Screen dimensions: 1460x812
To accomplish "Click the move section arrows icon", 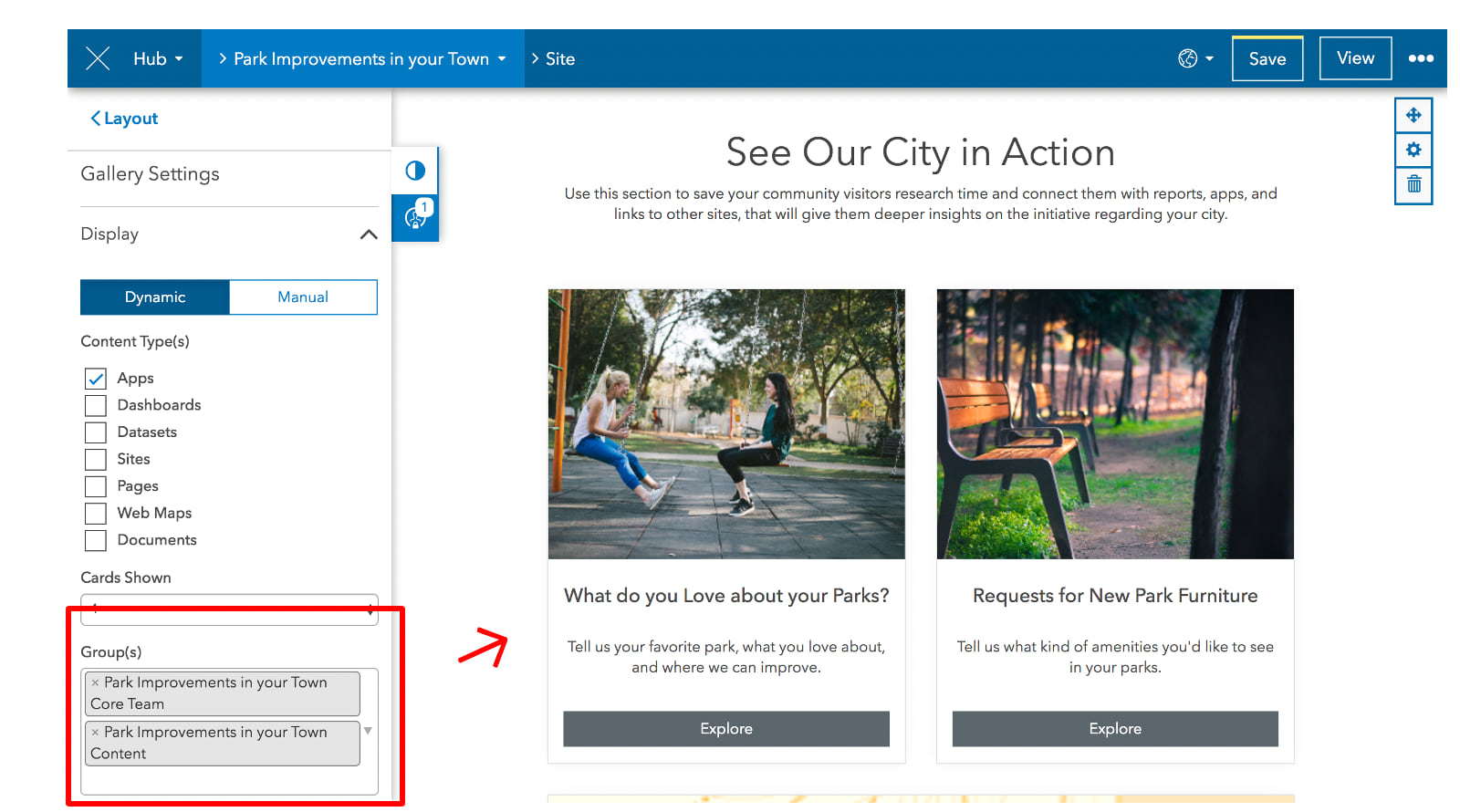I will point(1413,115).
